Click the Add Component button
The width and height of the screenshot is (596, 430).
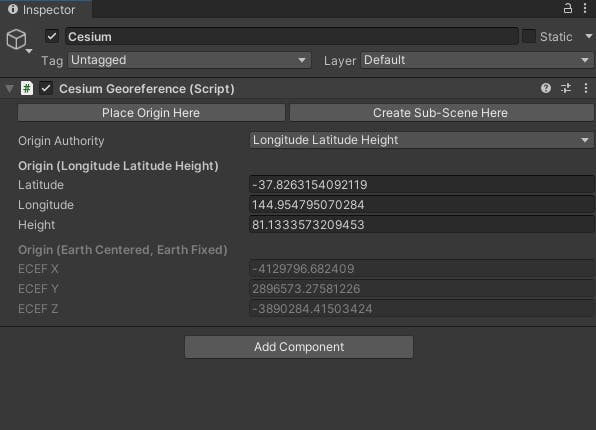tap(299, 347)
